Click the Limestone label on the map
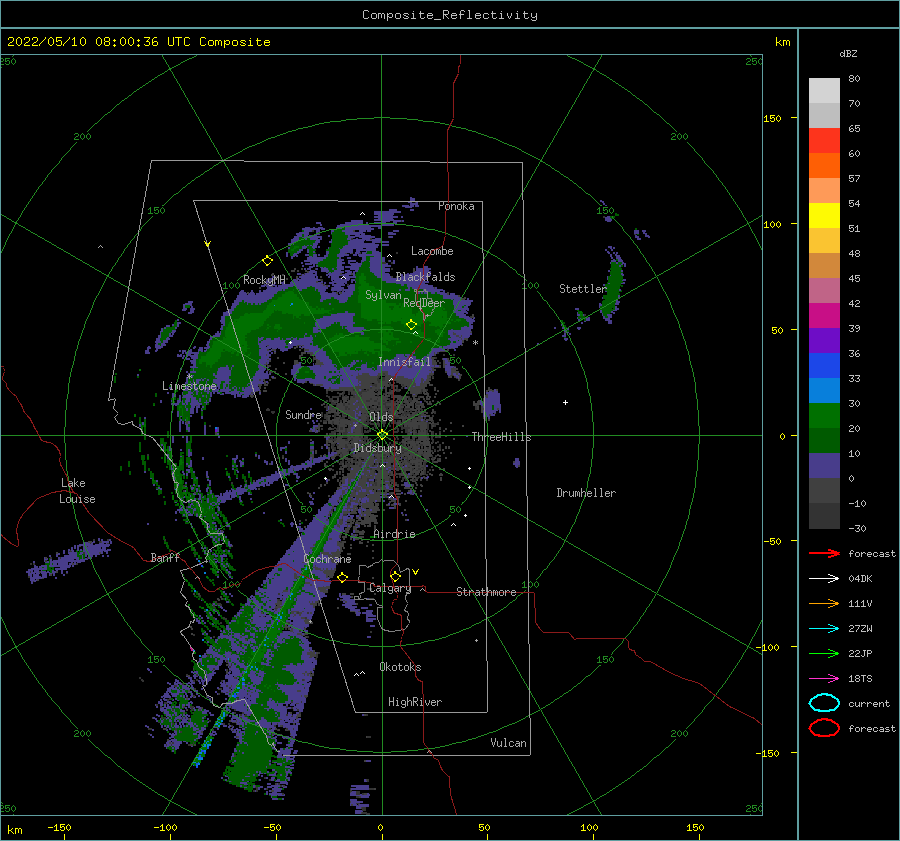 coord(189,386)
